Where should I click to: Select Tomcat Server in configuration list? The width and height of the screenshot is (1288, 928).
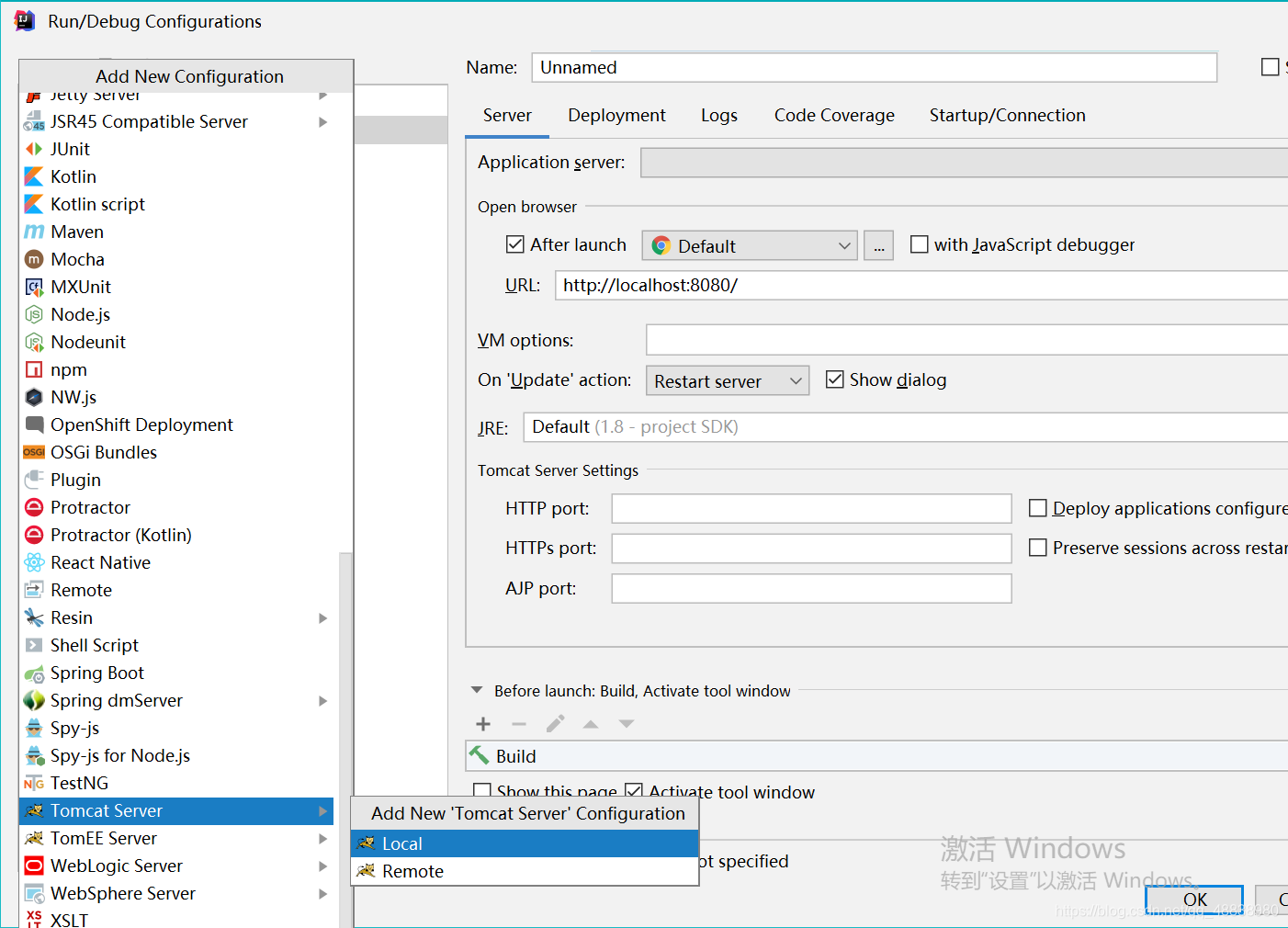click(x=176, y=810)
